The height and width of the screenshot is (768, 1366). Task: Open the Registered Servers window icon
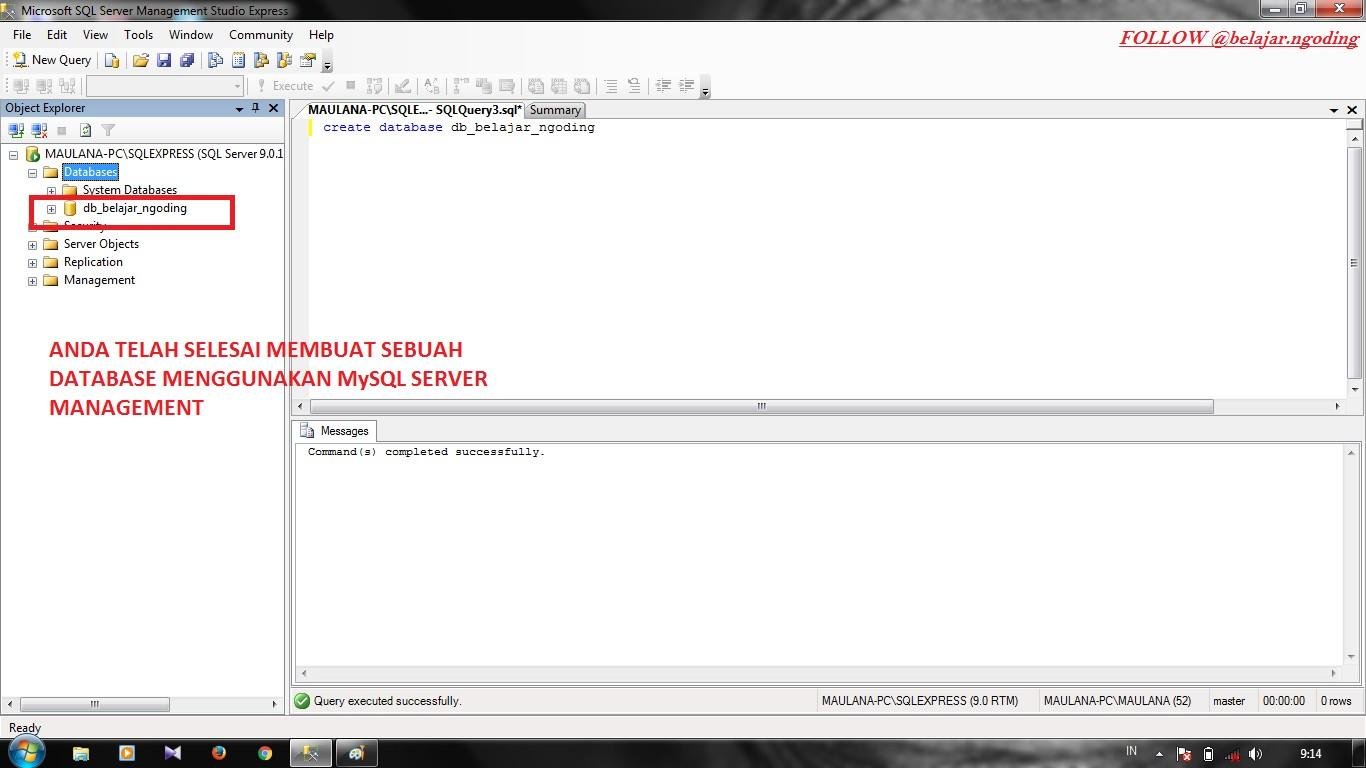coord(215,60)
